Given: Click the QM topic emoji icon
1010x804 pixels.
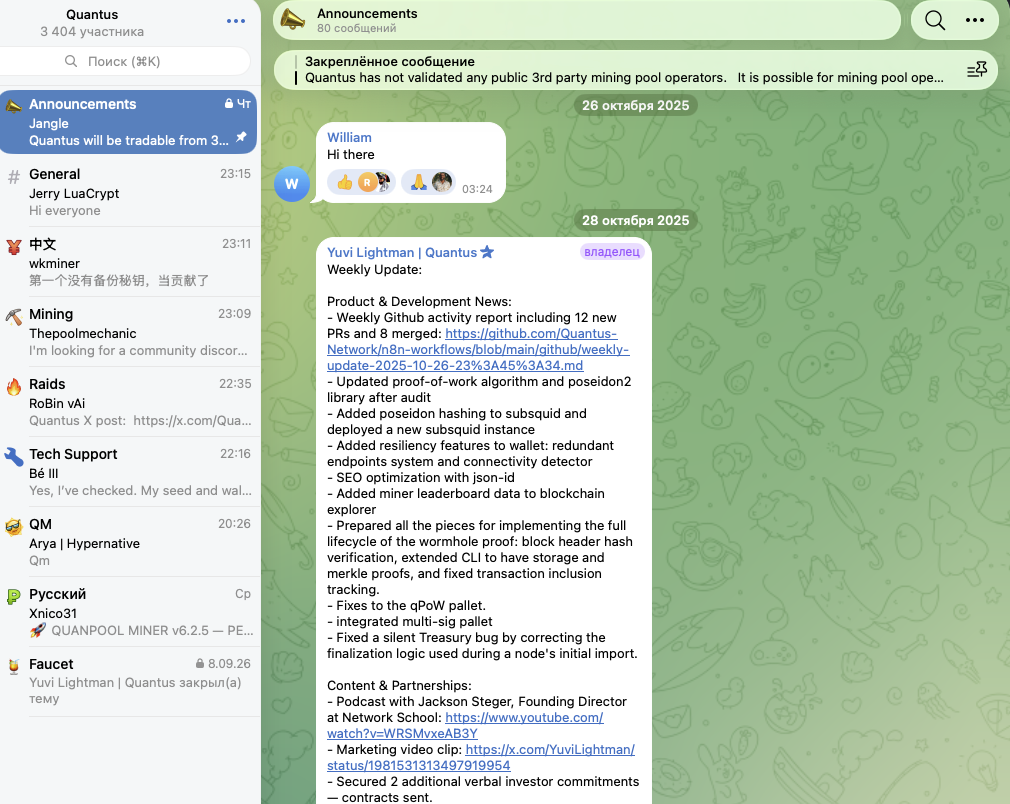Looking at the screenshot, I should [x=14, y=526].
